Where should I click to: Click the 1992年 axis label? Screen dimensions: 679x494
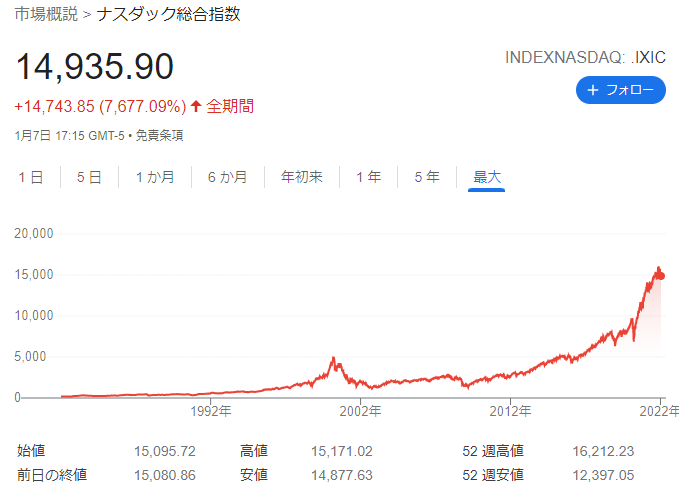[x=211, y=411]
